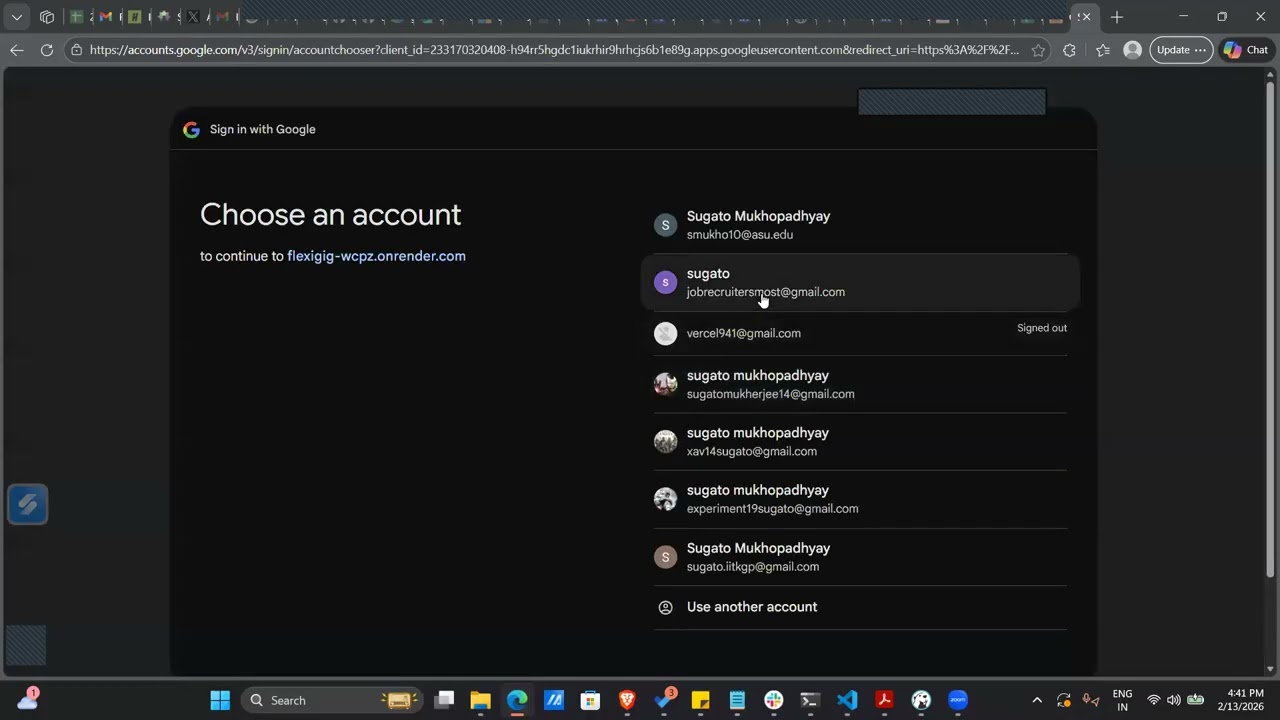Open Adobe Acrobat from the taskbar
Image resolution: width=1280 pixels, height=720 pixels.
(x=884, y=700)
